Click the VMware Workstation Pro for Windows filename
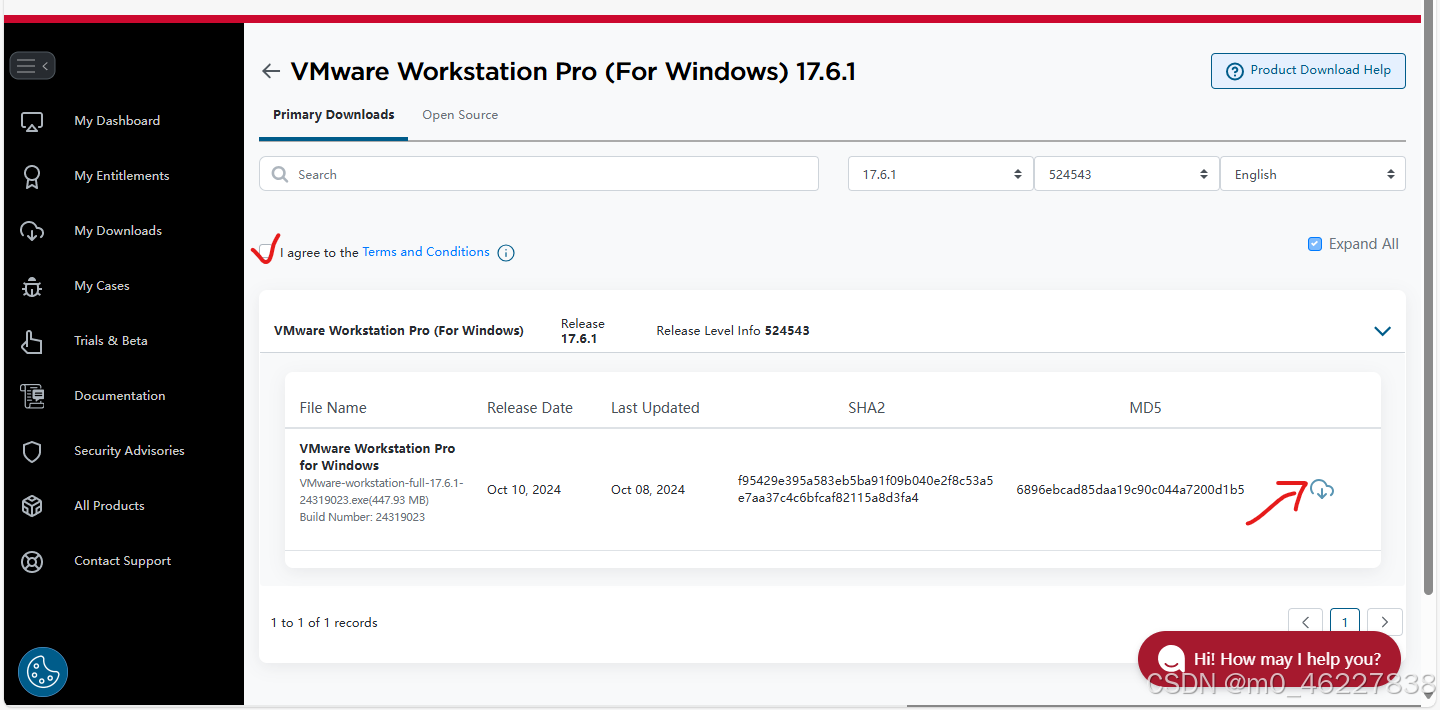 pyautogui.click(x=377, y=457)
